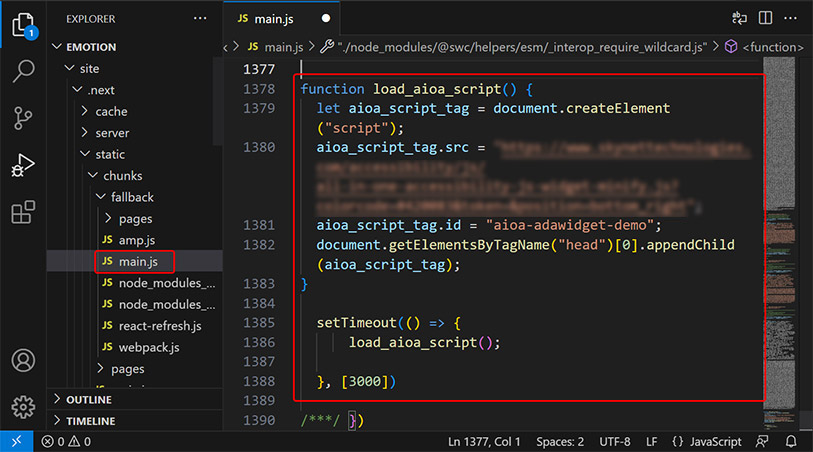Change encoding via UTF-8
Image resolution: width=813 pixels, height=452 pixels.
[615, 442]
